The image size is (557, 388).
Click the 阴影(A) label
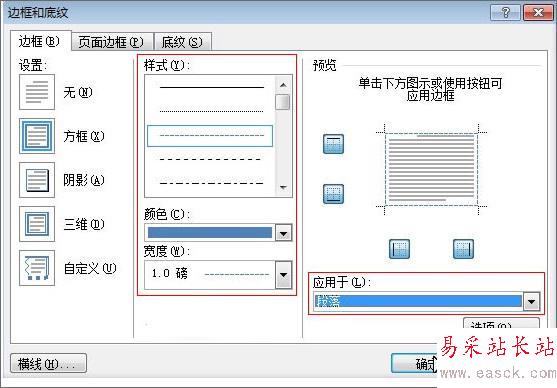coord(84,180)
